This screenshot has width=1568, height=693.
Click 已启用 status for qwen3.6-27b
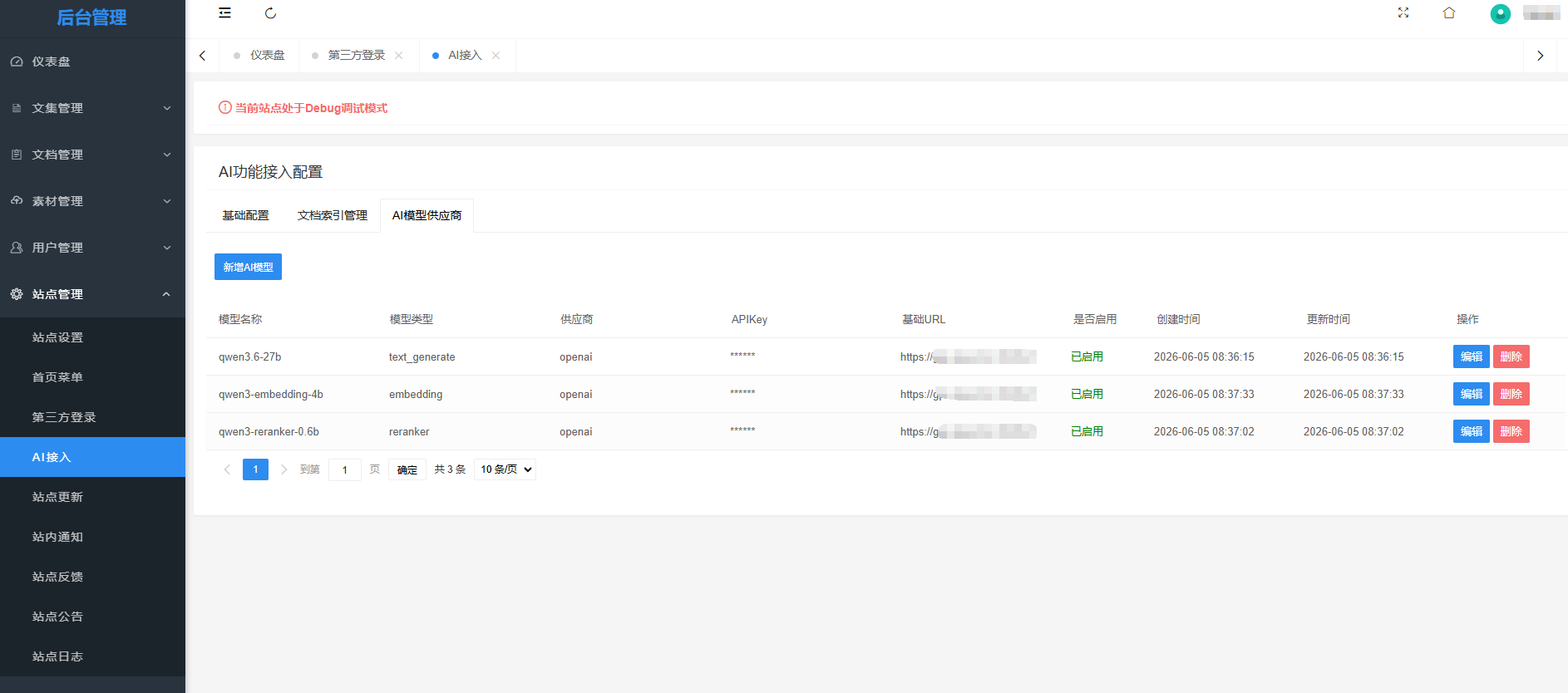click(x=1087, y=356)
